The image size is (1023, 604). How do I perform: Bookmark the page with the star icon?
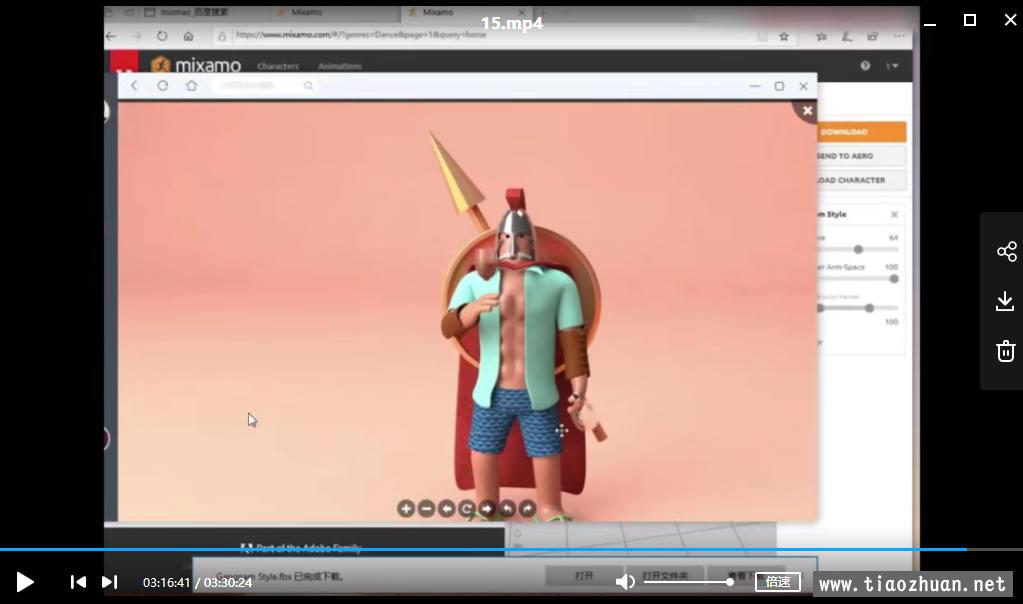pos(784,37)
